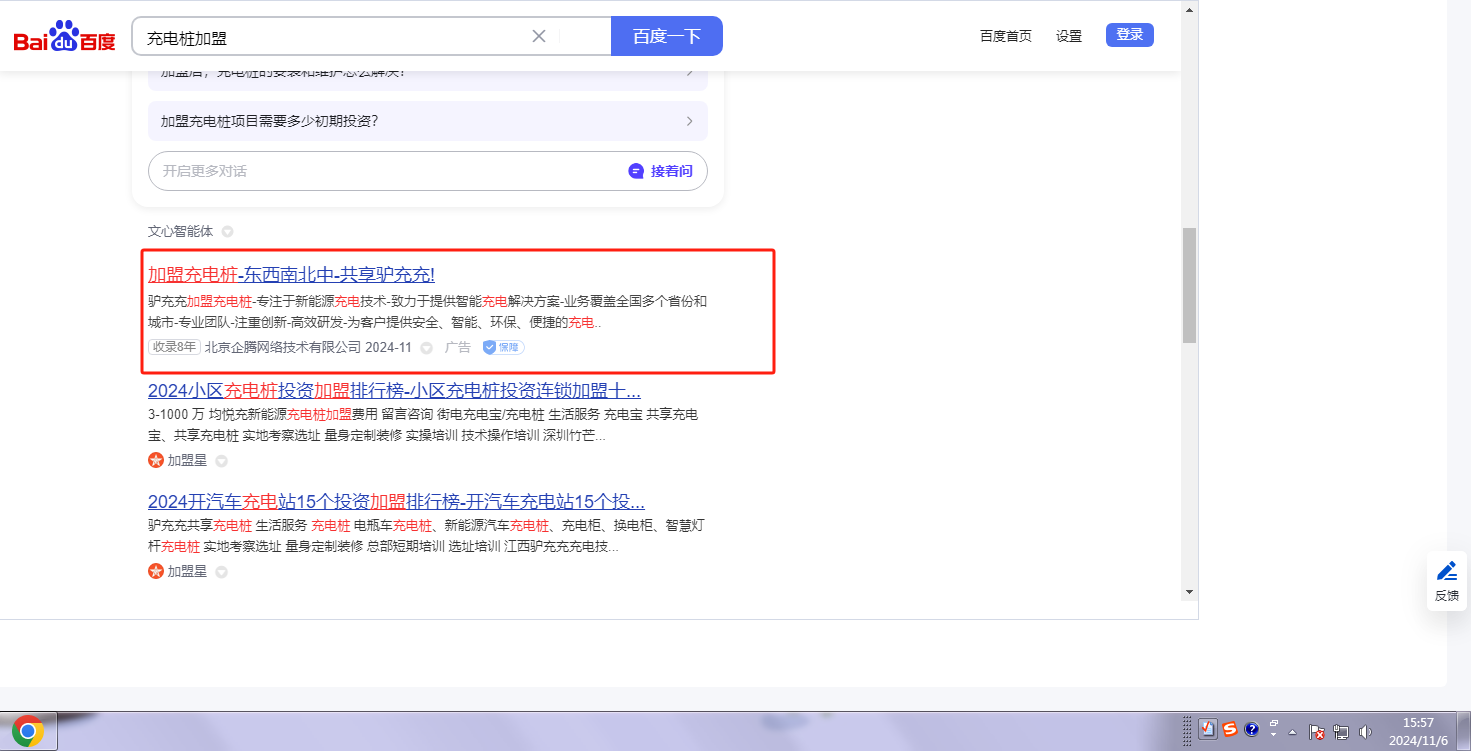The height and width of the screenshot is (751, 1471).
Task: Open the 2024小区充电桩投资加盟排行榜 result link
Action: (x=394, y=390)
